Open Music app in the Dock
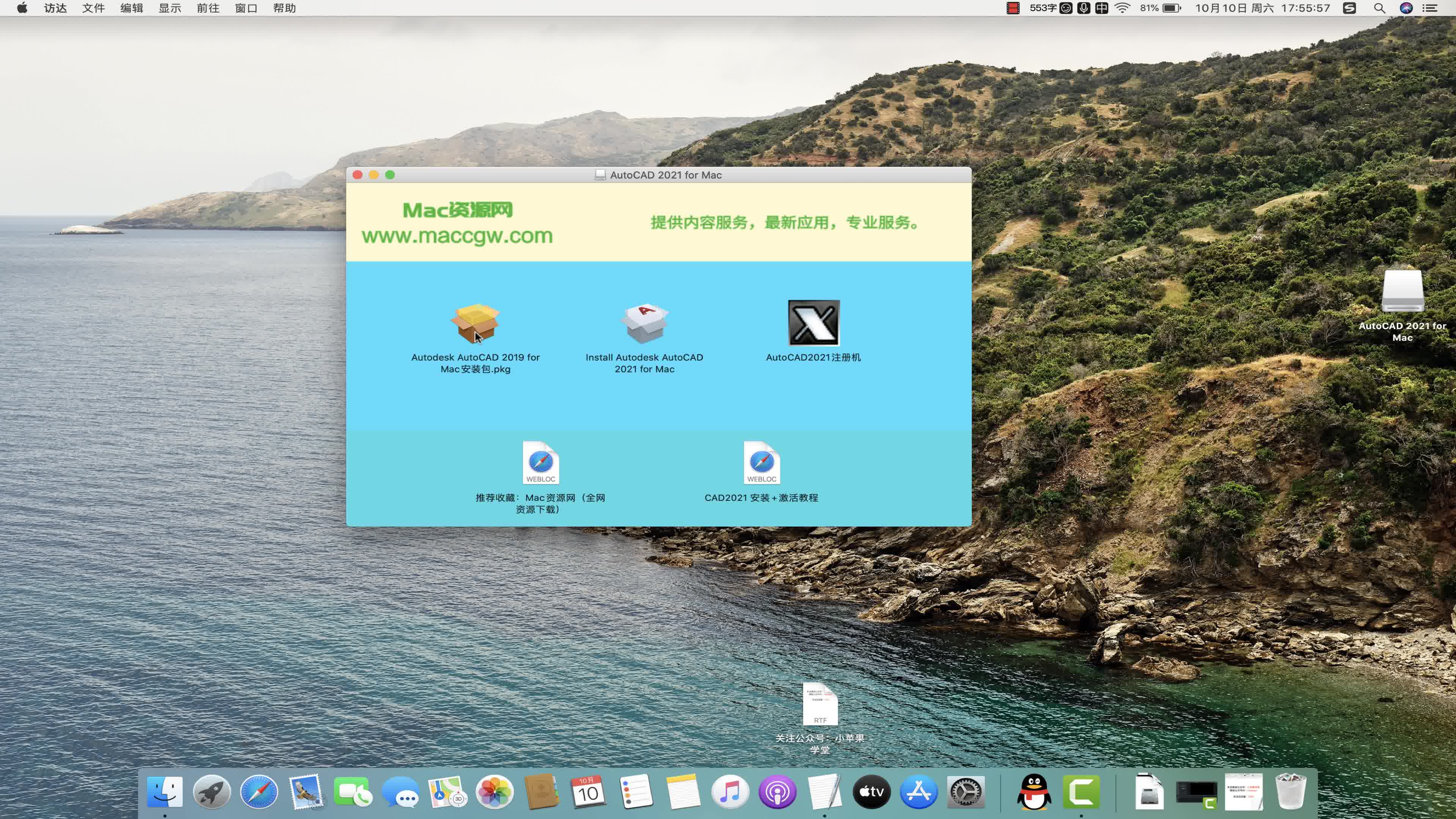Viewport: 1456px width, 819px height. pos(730,791)
